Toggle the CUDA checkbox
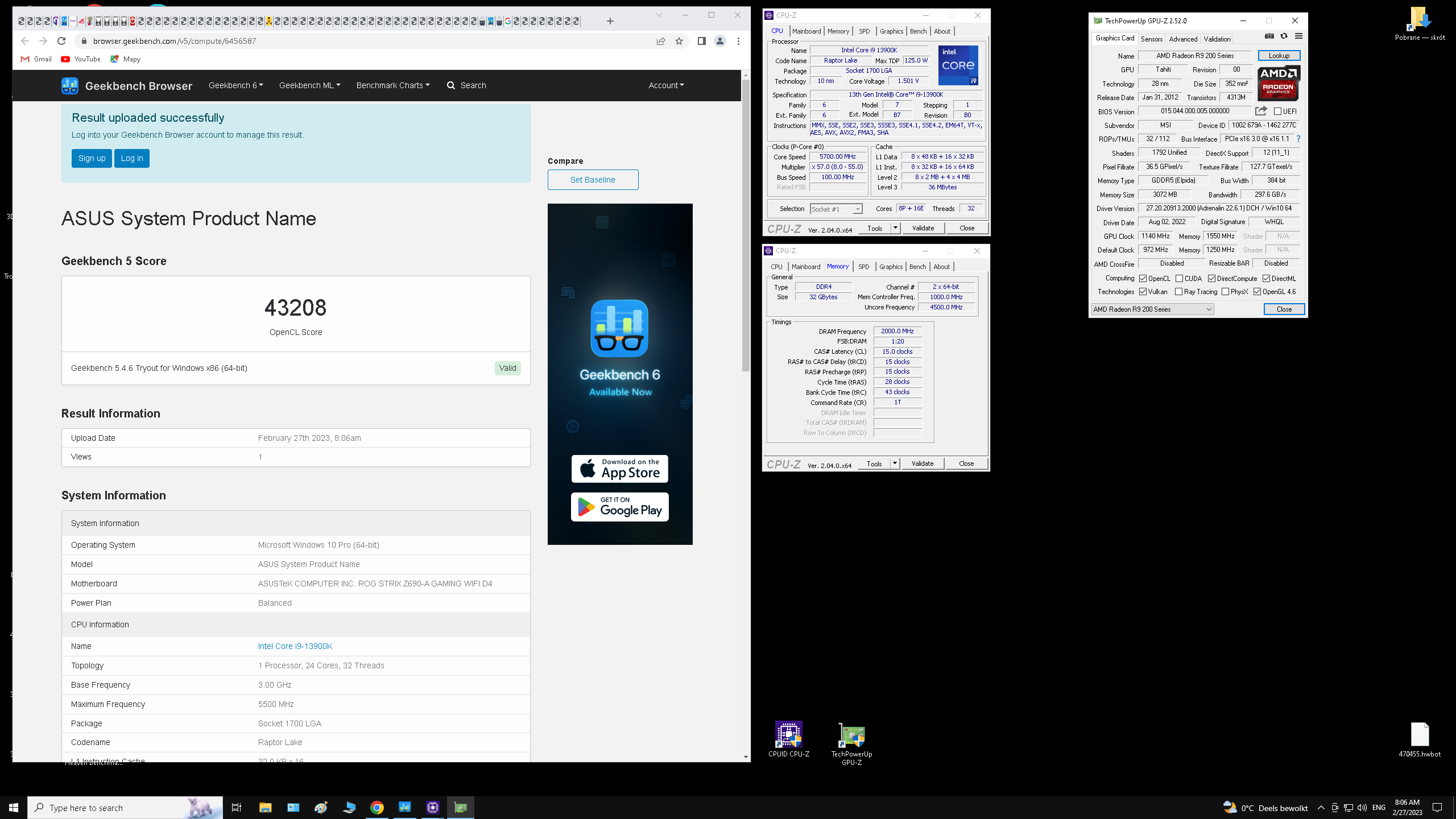Screen dimensions: 1456x819 pos(1179,279)
